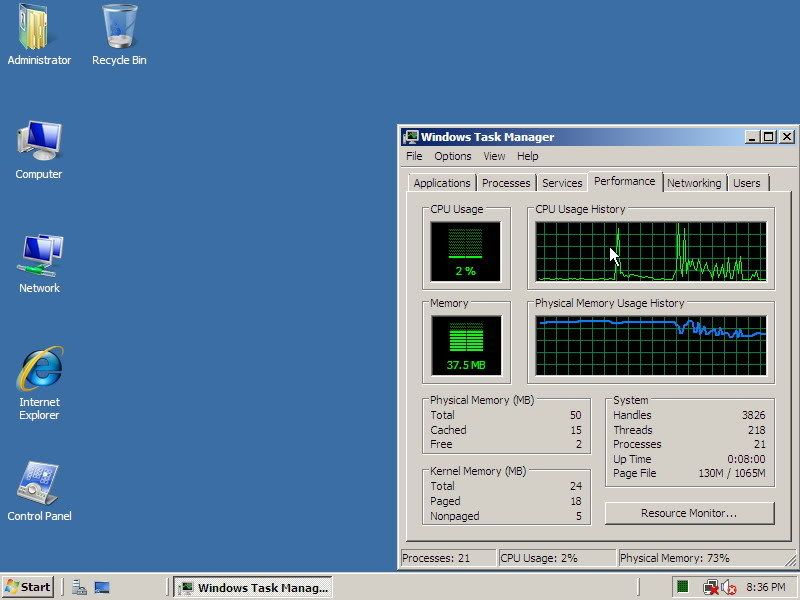Click the Up Time value 0:08:00
Image resolution: width=800 pixels, height=600 pixels.
746,459
